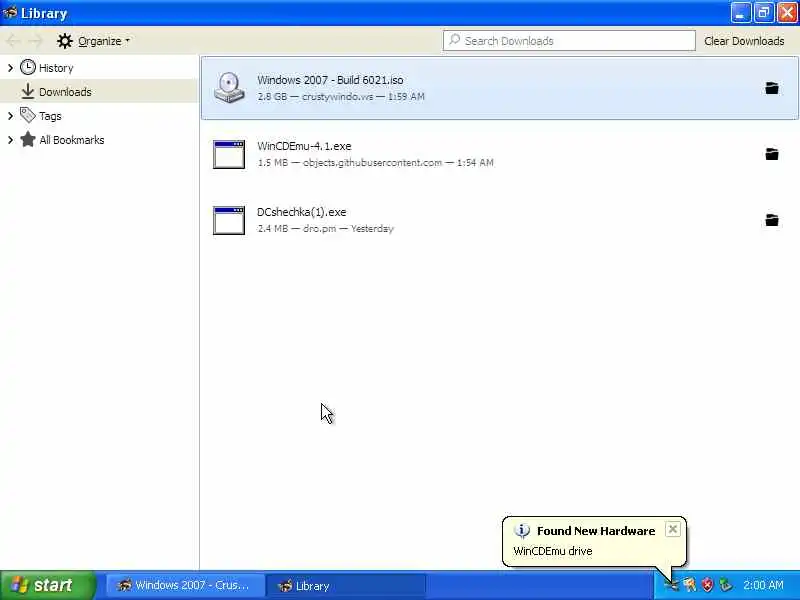Click the DCshechka(1).exe program icon
This screenshot has height=600, width=800.
[x=229, y=220]
